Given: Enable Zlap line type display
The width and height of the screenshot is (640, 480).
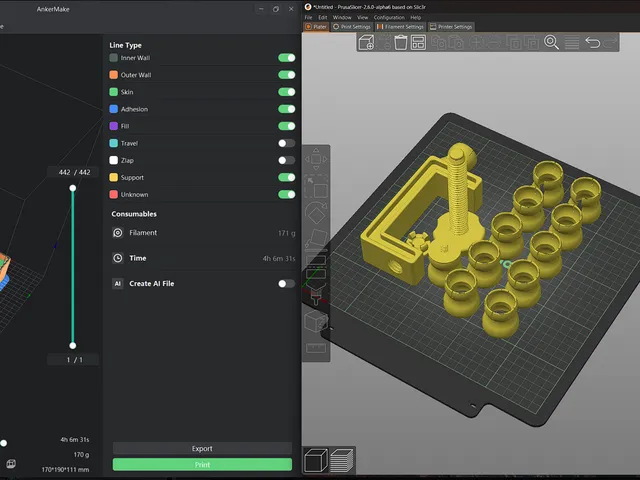Looking at the screenshot, I should tap(287, 160).
